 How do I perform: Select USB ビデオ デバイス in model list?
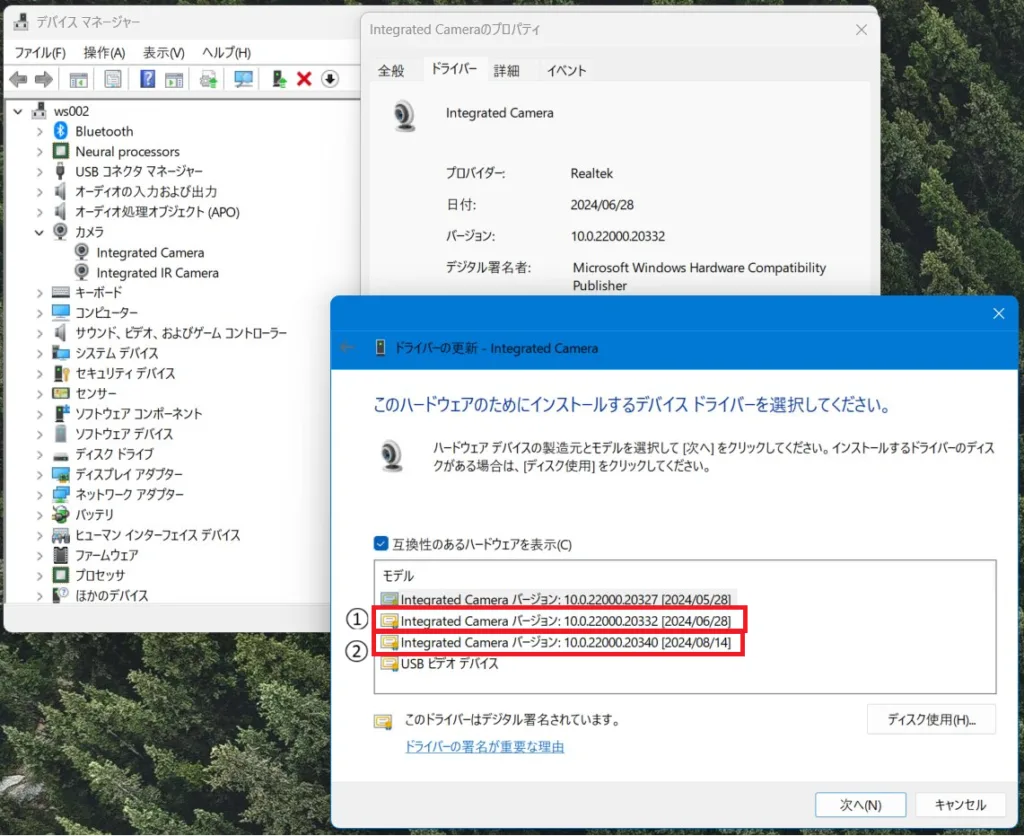click(449, 663)
